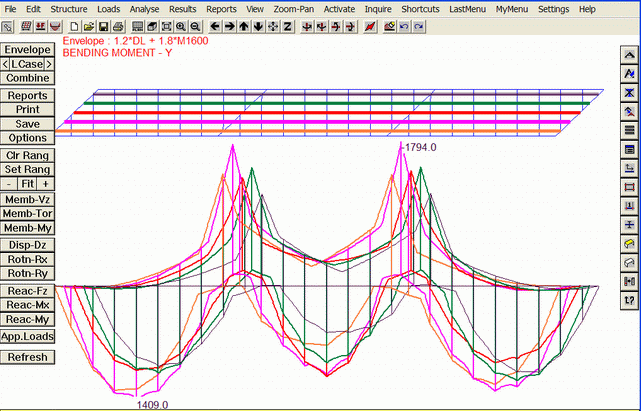
Task: Click the thick green girder line
Action: pyautogui.click(x=336, y=103)
